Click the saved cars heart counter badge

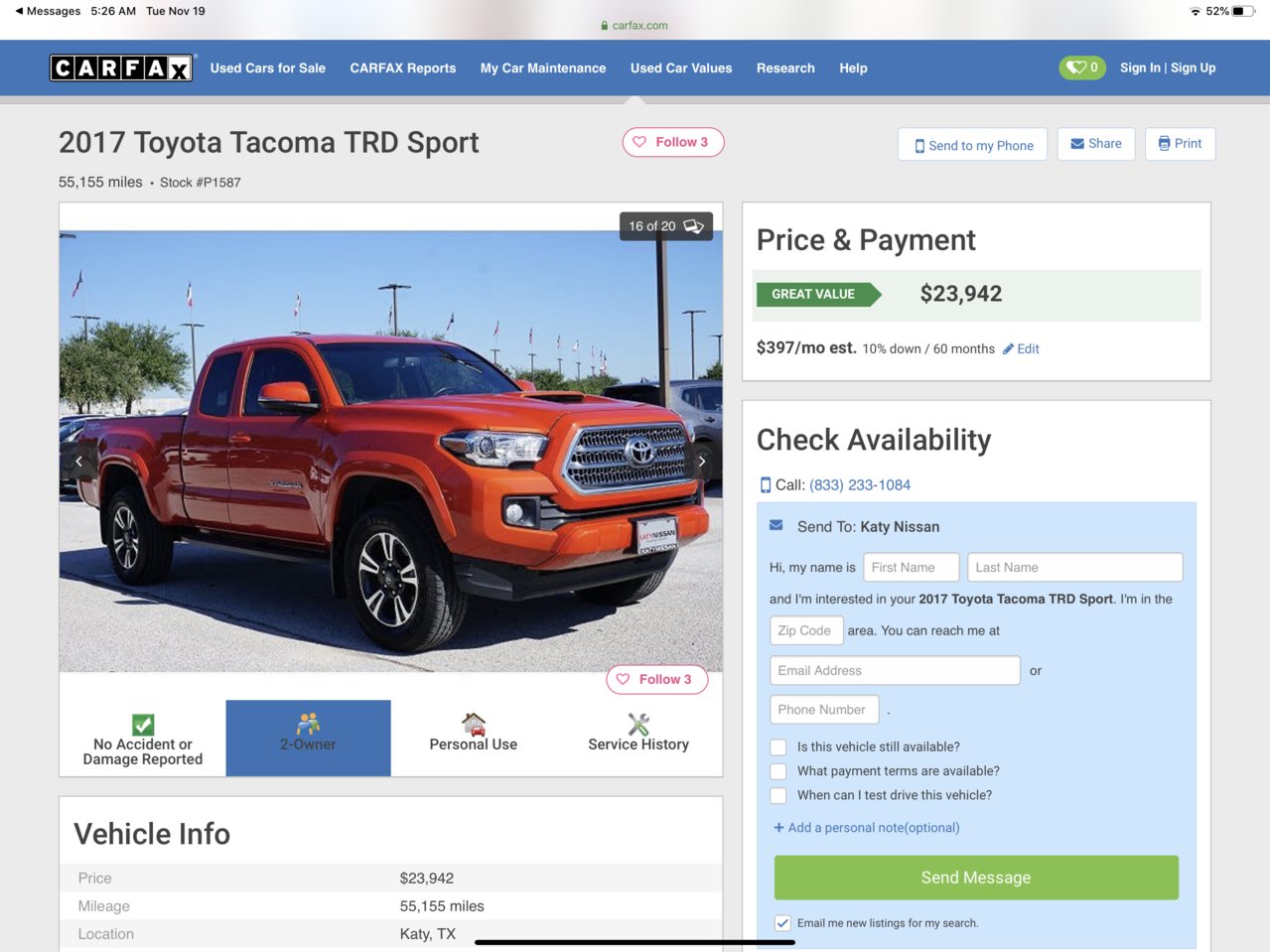click(x=1081, y=68)
